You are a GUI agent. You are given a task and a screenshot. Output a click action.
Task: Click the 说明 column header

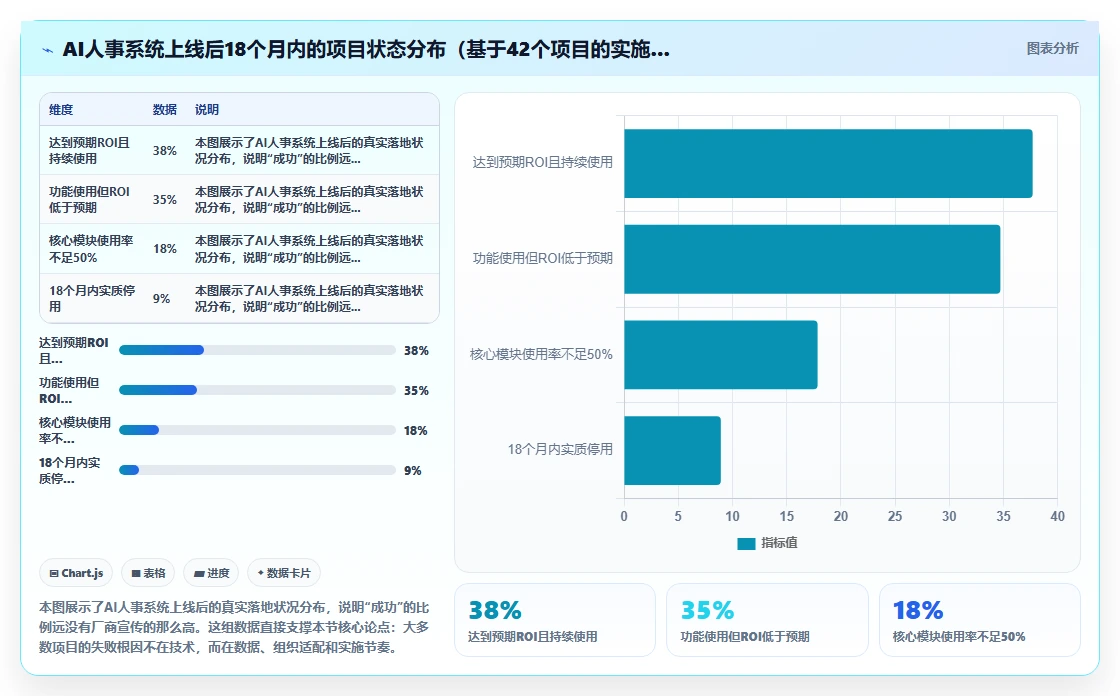click(x=207, y=110)
